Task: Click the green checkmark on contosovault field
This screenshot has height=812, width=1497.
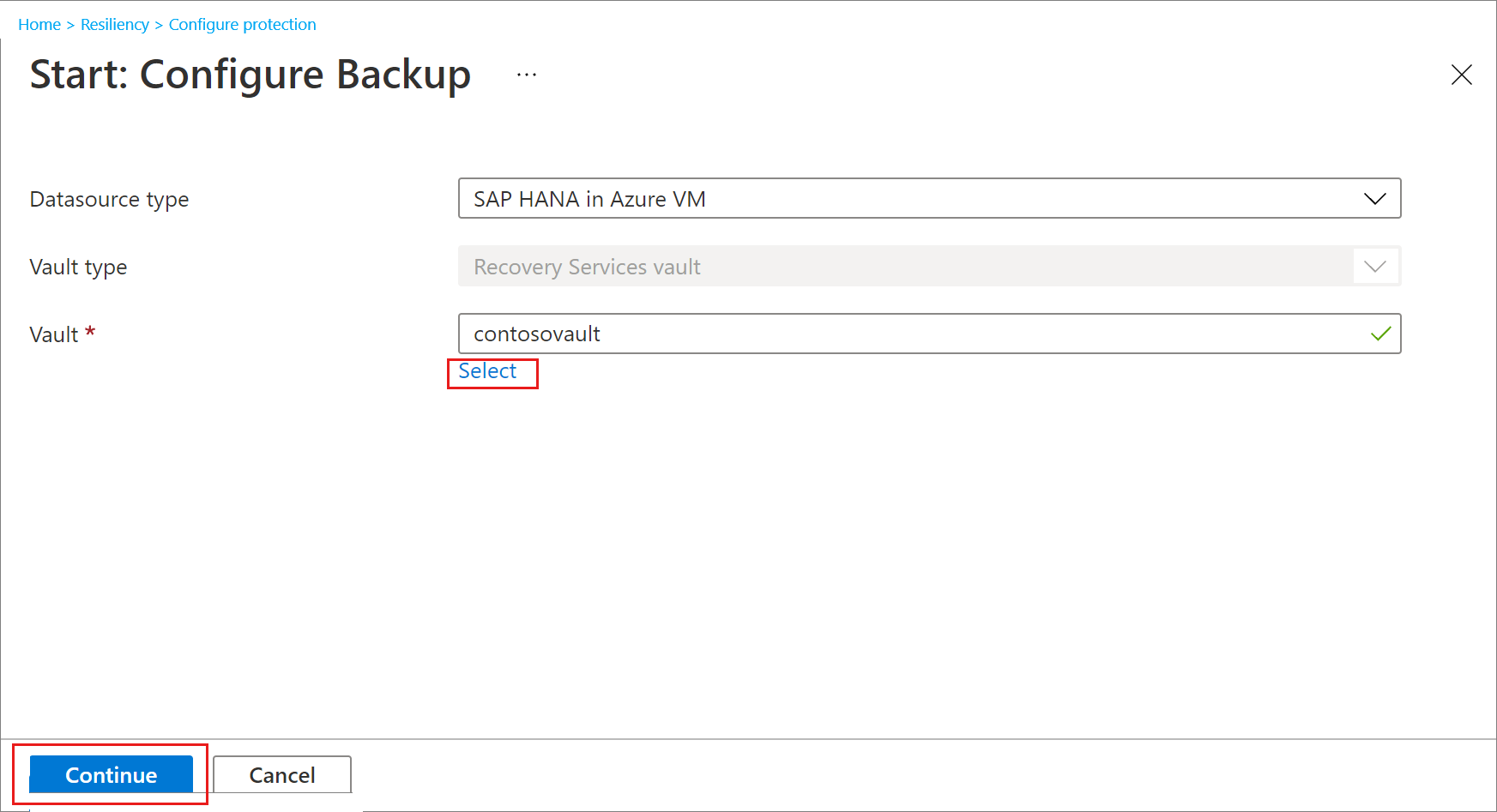Action: (1381, 334)
